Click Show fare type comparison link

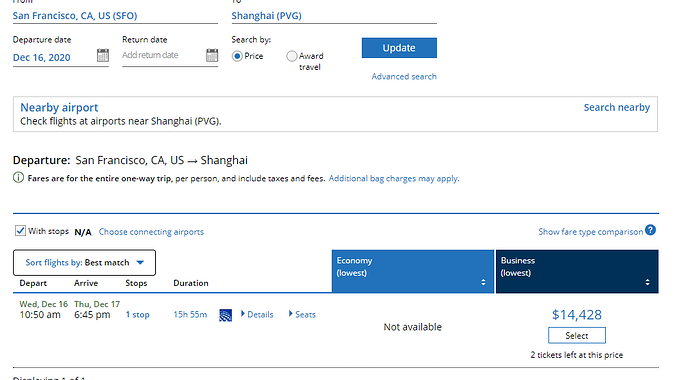pyautogui.click(x=591, y=232)
